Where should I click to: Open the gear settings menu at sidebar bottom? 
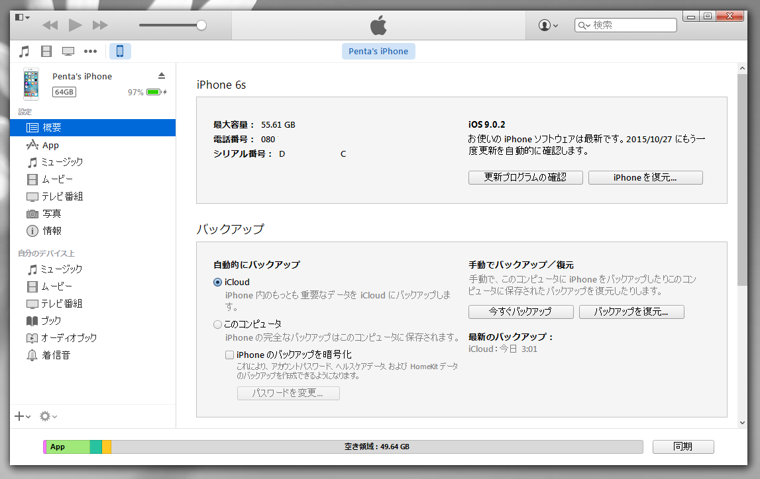coord(48,416)
